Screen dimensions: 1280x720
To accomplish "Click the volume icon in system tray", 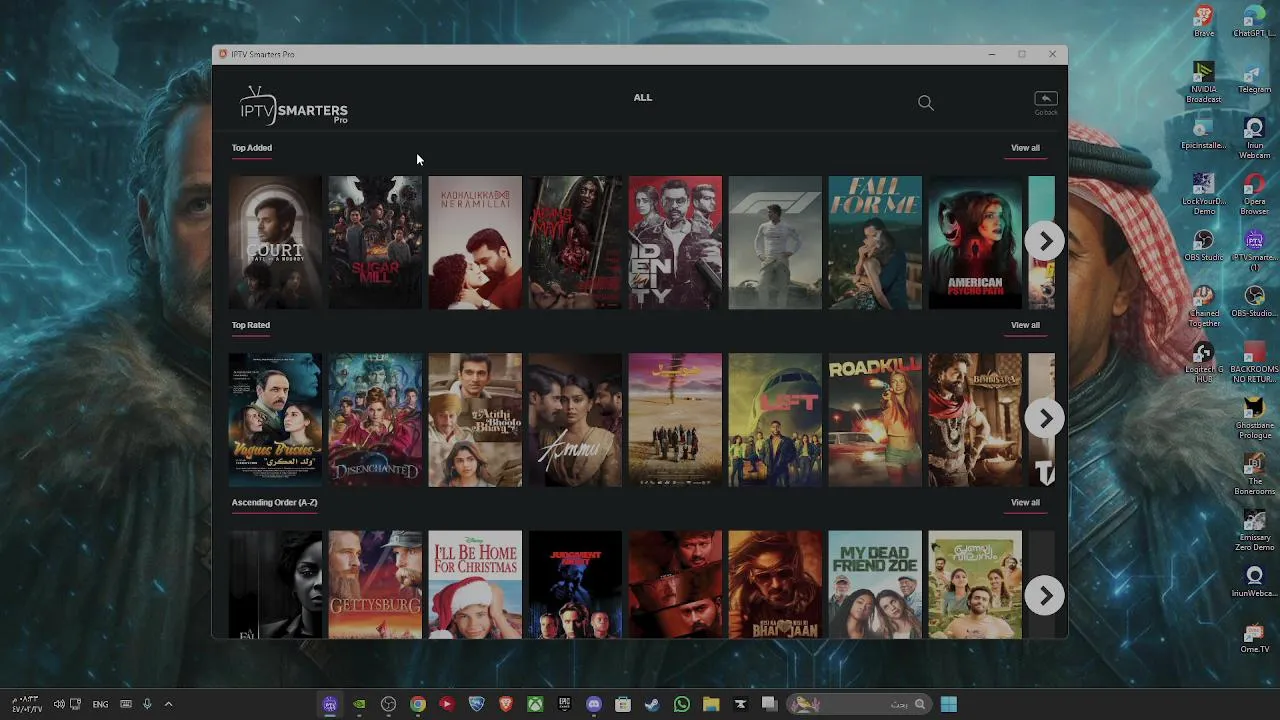I will [59, 704].
